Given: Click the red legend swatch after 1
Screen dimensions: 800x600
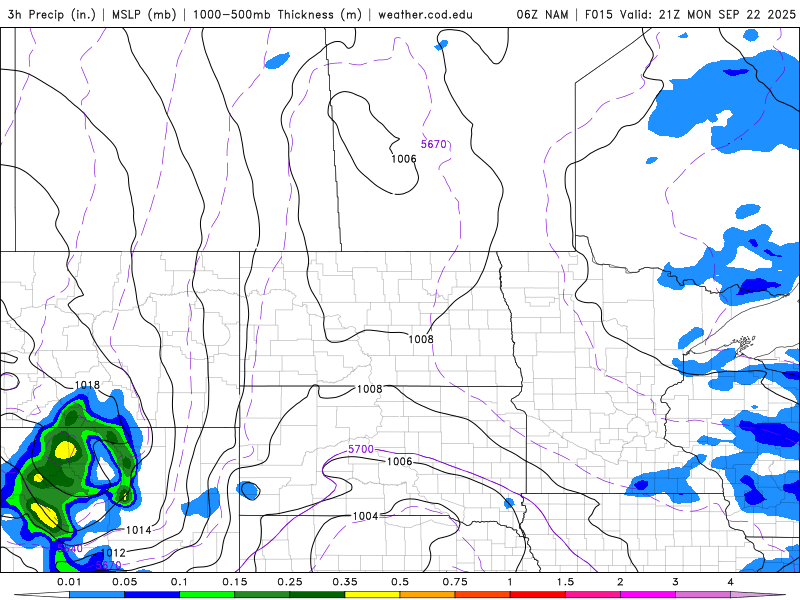Looking at the screenshot, I should [538, 595].
